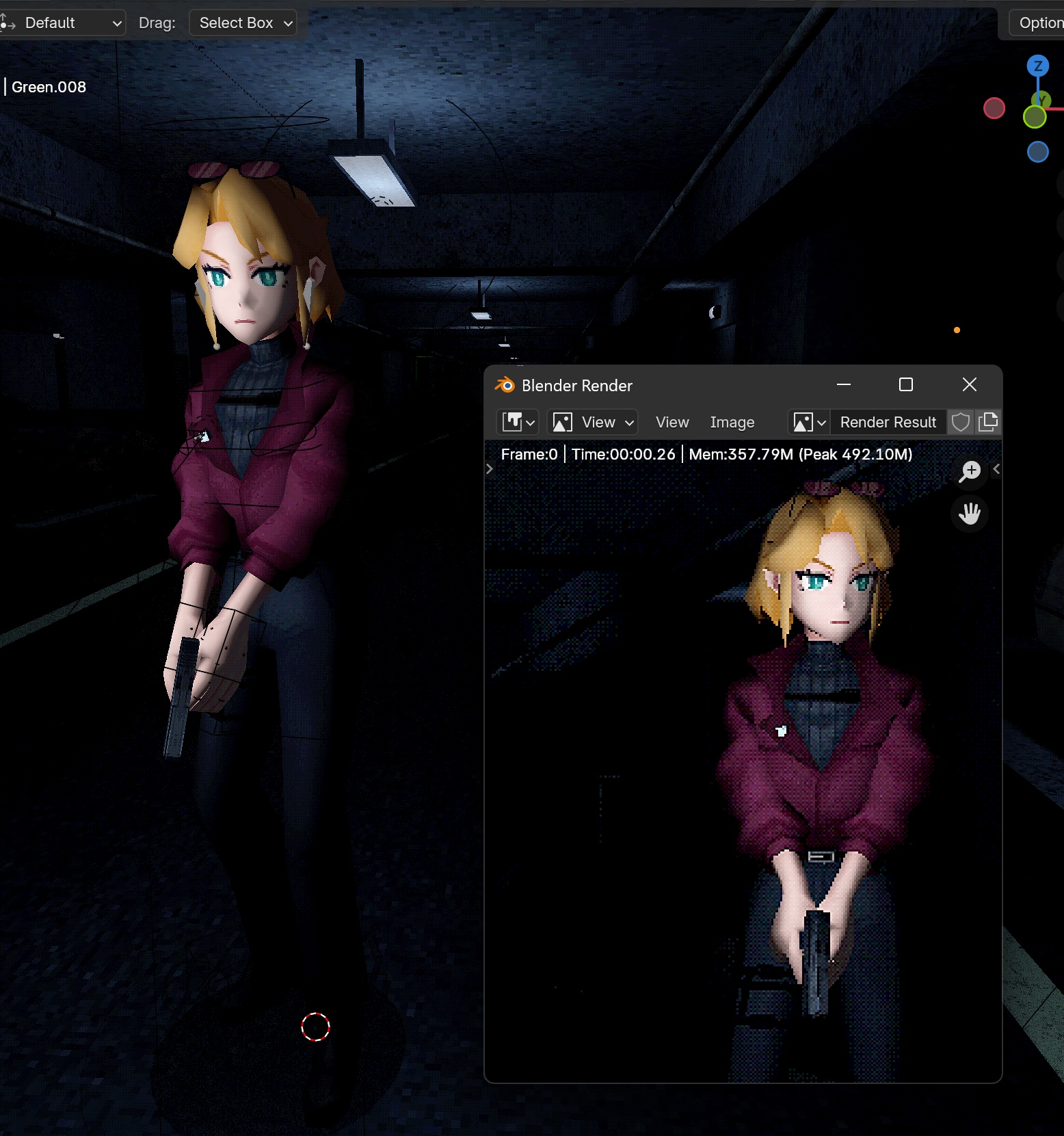Viewport: 1064px width, 1136px height.
Task: Toggle the fake user shield for Render Result
Action: tap(960, 422)
